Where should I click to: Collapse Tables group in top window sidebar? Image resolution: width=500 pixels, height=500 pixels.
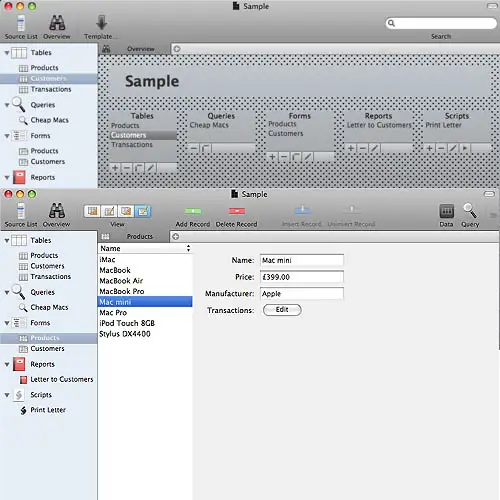pyautogui.click(x=7, y=53)
